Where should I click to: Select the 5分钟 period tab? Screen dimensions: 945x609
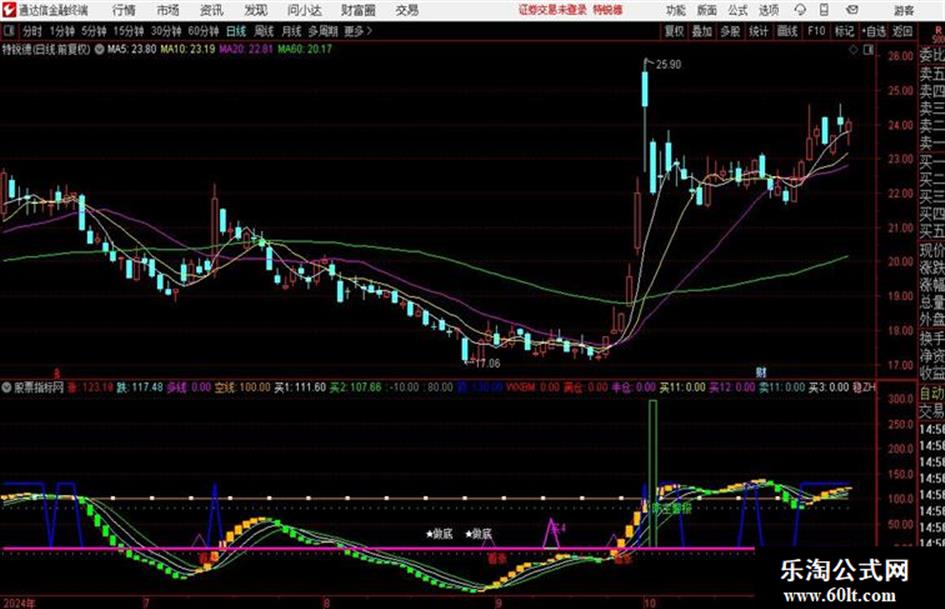click(x=93, y=31)
